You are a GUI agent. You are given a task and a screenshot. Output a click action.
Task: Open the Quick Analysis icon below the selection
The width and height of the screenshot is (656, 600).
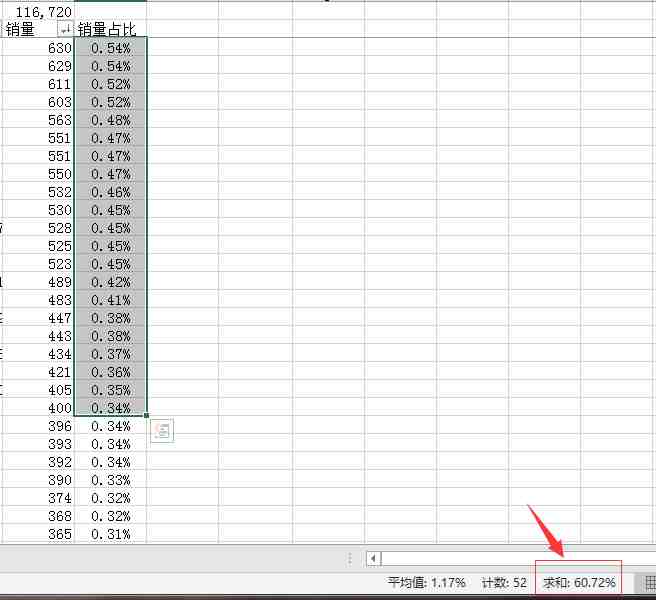pyautogui.click(x=162, y=431)
